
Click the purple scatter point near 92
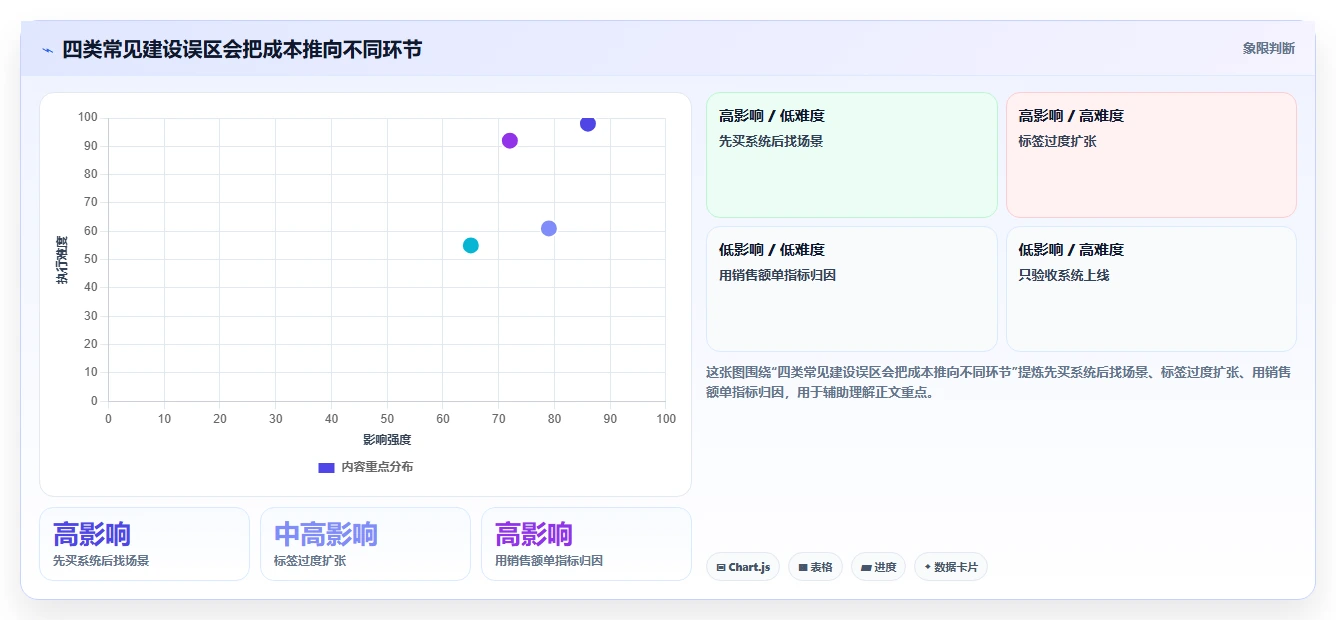point(510,141)
